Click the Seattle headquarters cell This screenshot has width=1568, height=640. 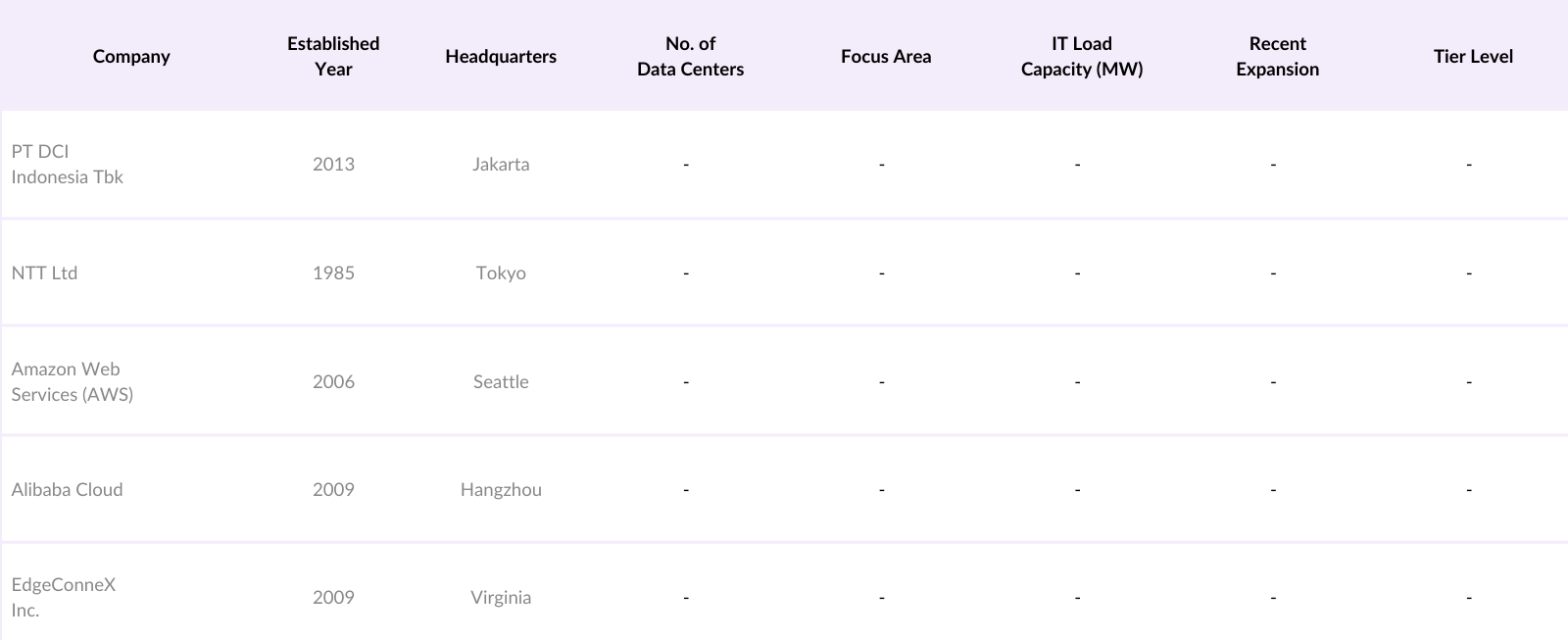(501, 381)
